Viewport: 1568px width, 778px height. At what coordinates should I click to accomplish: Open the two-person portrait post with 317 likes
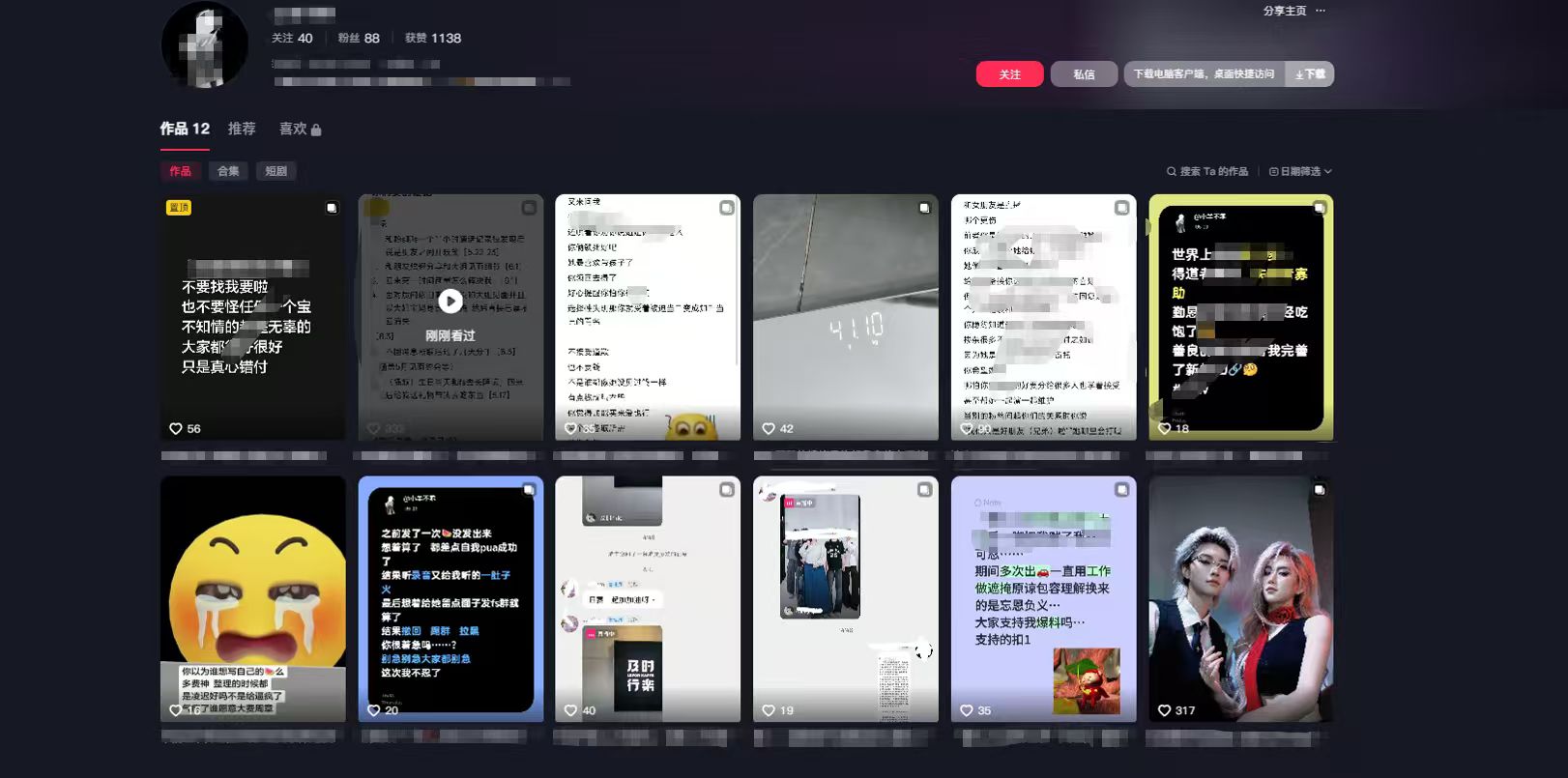click(1241, 599)
